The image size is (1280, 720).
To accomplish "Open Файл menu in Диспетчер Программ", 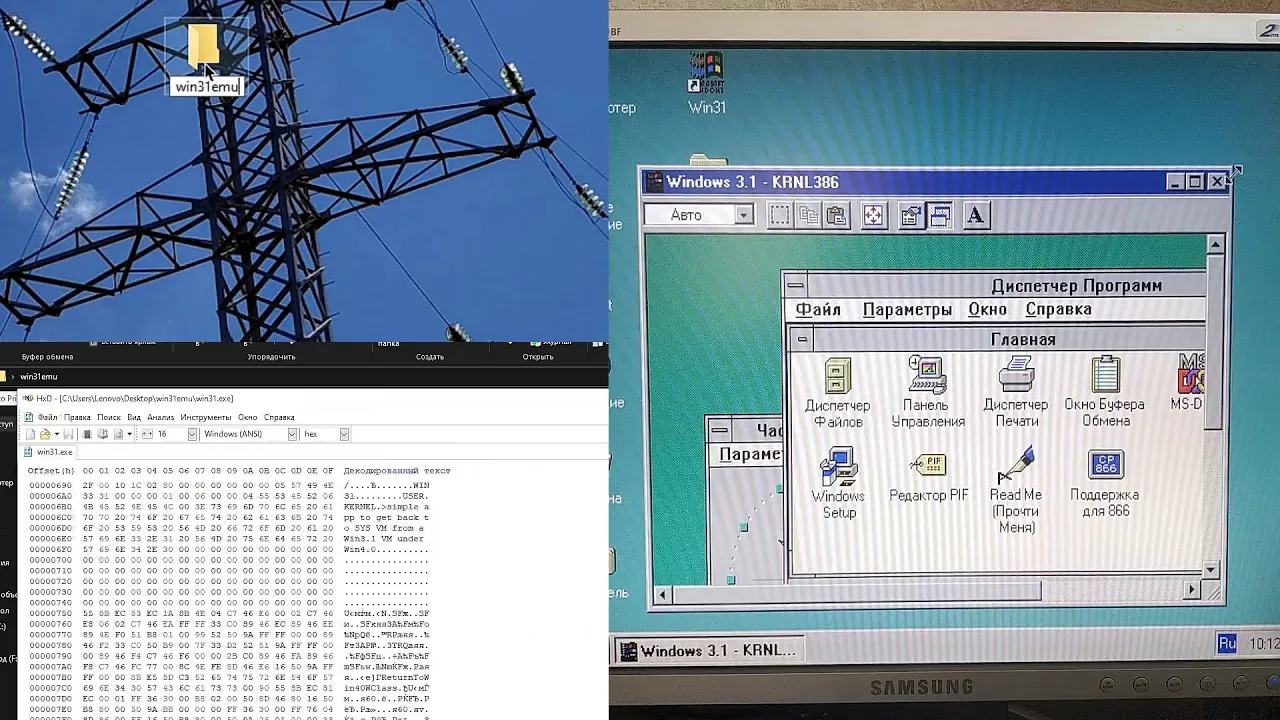I will click(818, 310).
